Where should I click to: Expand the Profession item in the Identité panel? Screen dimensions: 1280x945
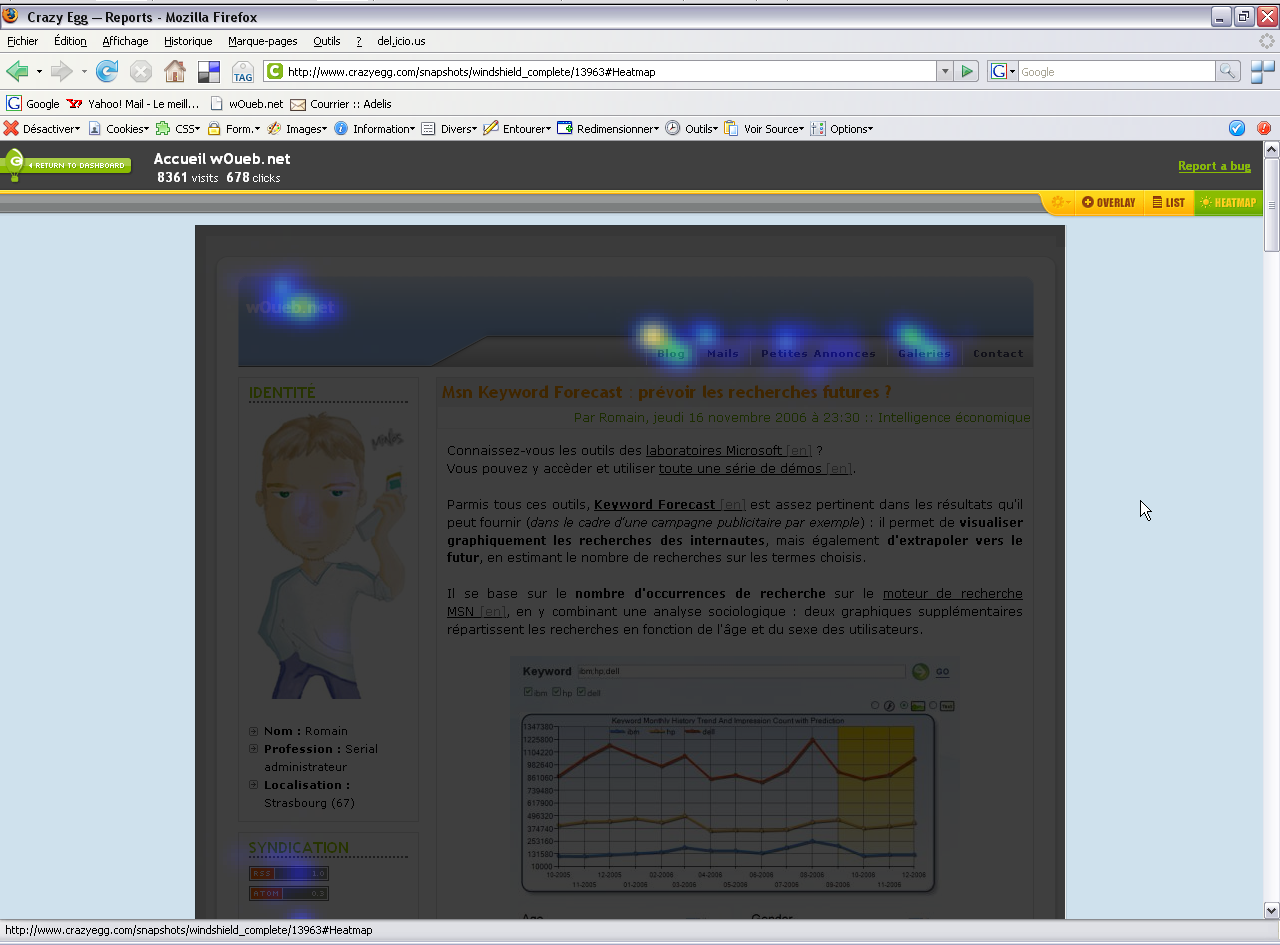click(254, 749)
